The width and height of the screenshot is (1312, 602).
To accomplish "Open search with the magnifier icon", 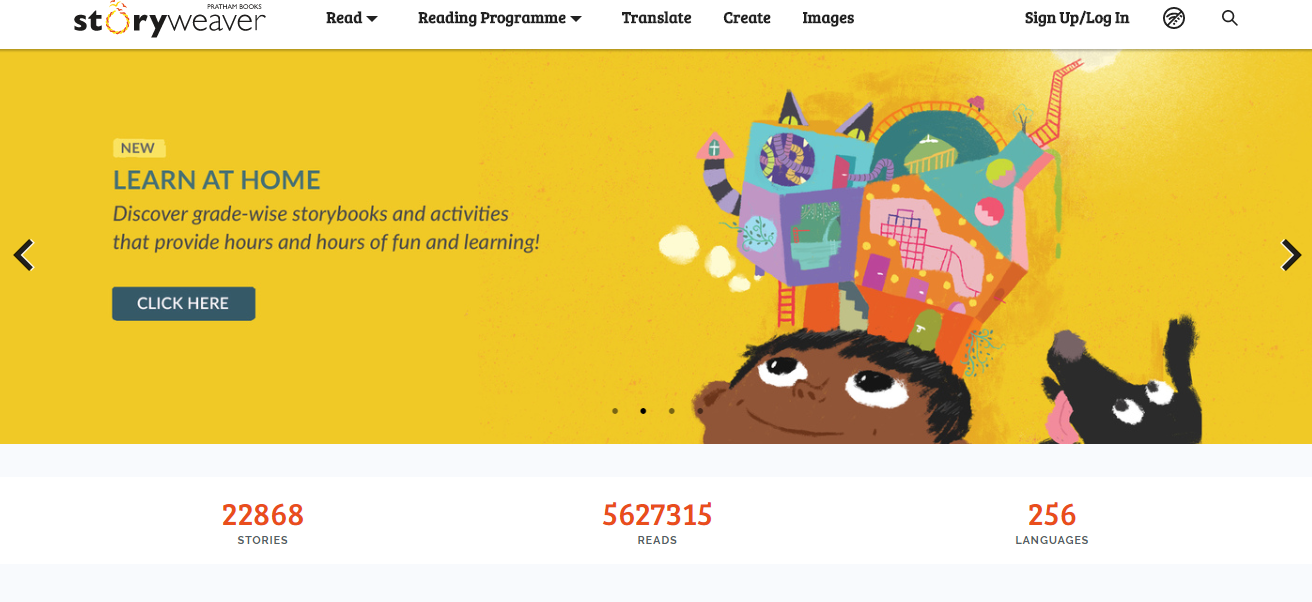I will point(1230,18).
